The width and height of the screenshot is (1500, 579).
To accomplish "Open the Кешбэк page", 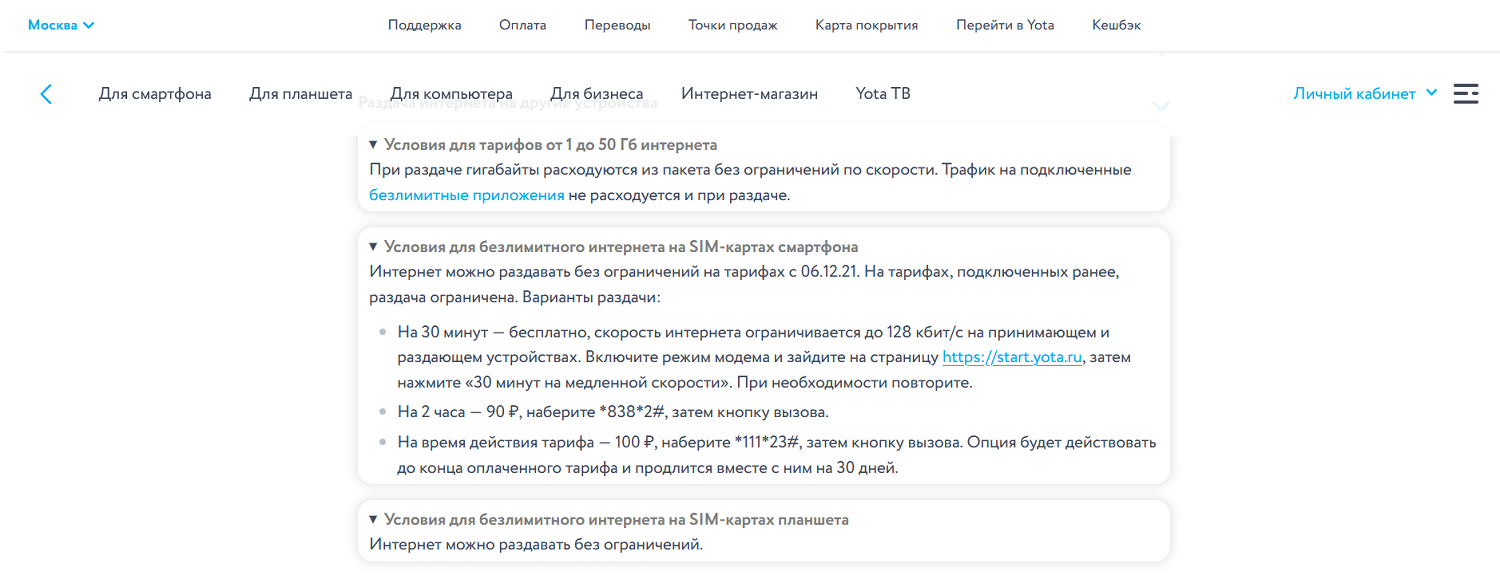I will [1116, 25].
